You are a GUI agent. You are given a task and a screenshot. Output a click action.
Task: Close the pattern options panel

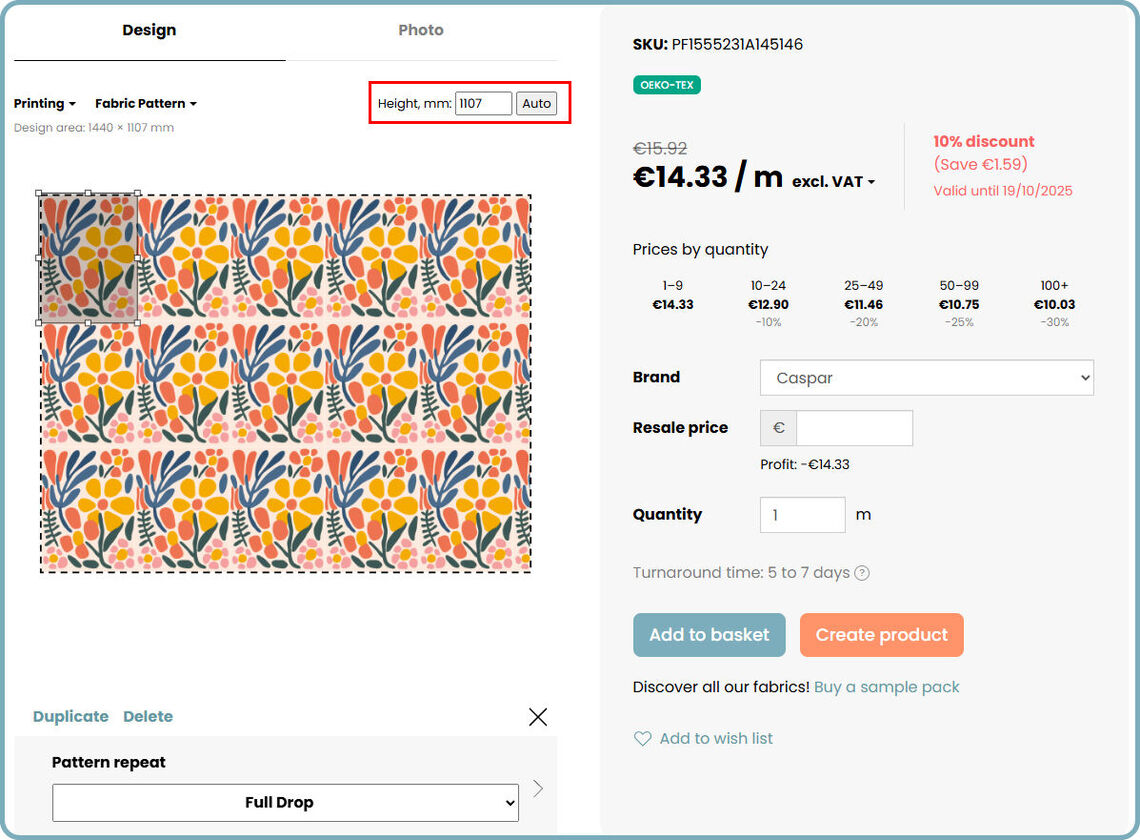[538, 717]
